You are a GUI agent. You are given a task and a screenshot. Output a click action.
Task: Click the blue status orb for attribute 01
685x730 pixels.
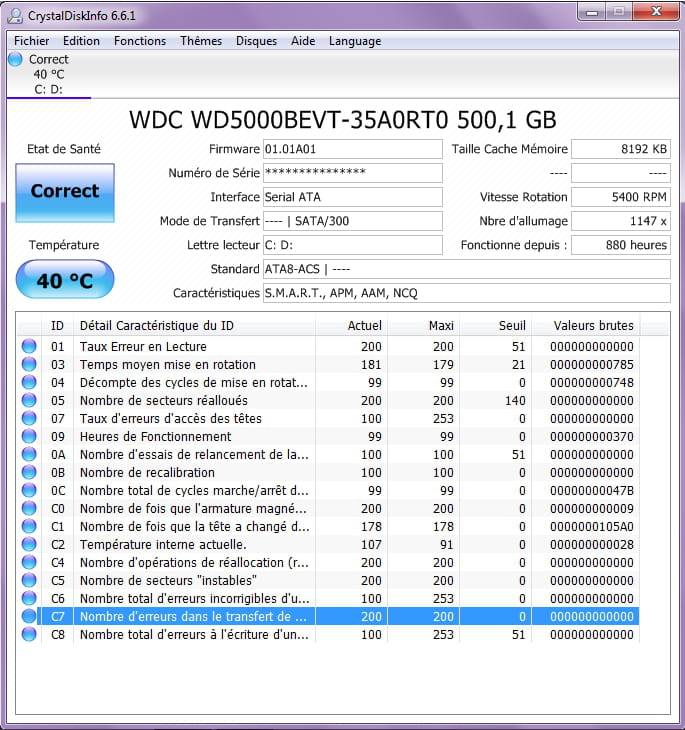(29, 347)
